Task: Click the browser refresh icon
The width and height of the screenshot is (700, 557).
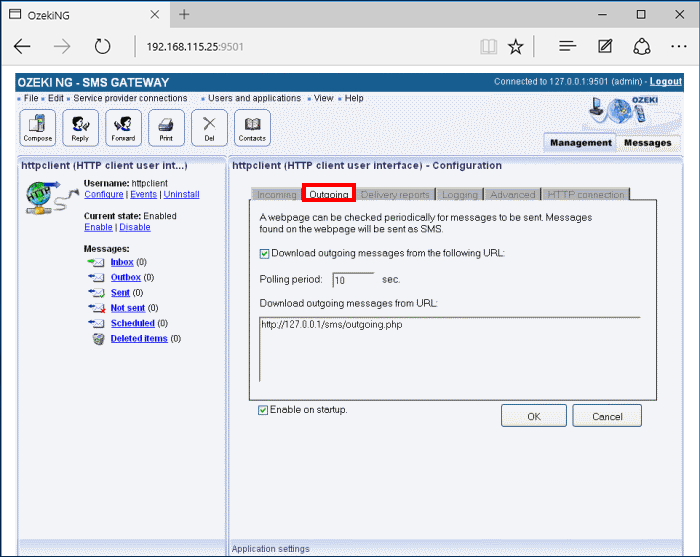Action: (x=102, y=46)
